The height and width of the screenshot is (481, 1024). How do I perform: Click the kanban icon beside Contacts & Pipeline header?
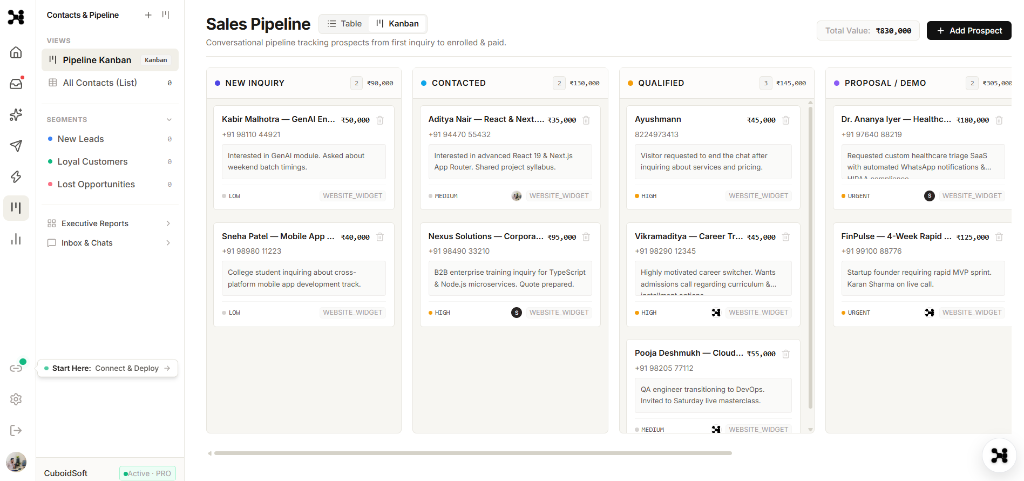[x=165, y=14]
